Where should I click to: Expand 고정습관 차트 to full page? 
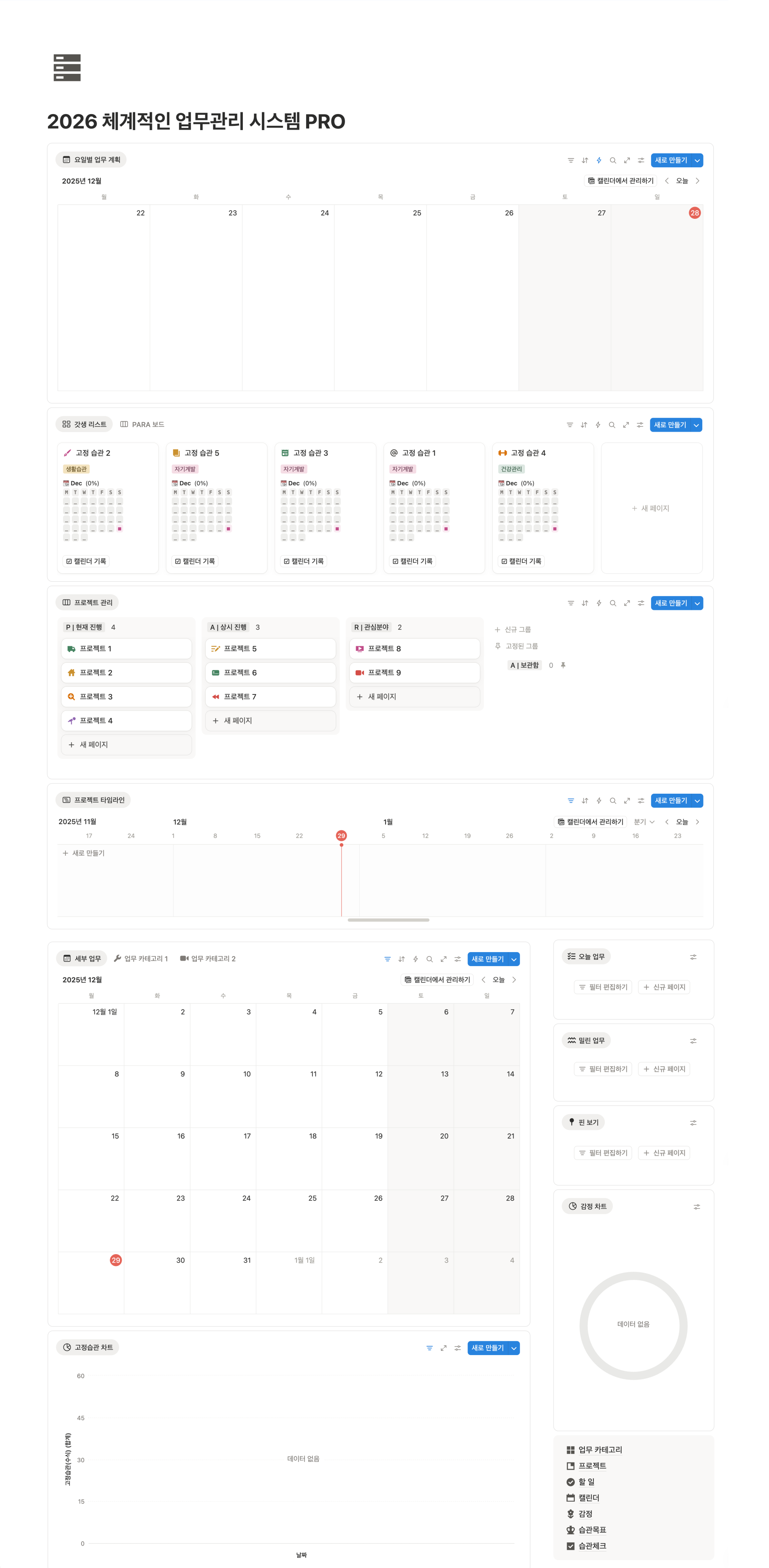pyautogui.click(x=443, y=1347)
